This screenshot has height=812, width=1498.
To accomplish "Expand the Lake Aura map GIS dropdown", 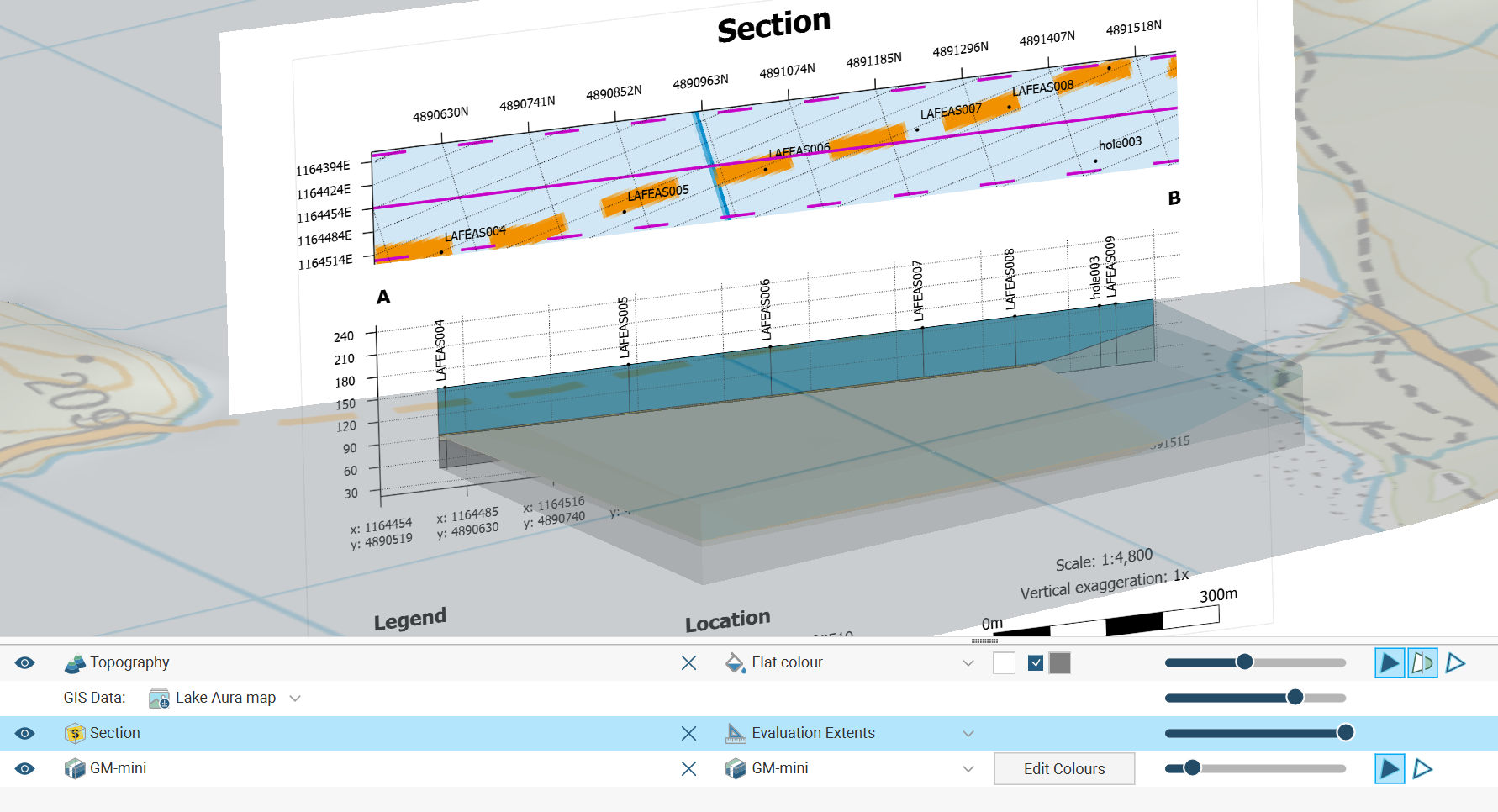I will point(295,699).
